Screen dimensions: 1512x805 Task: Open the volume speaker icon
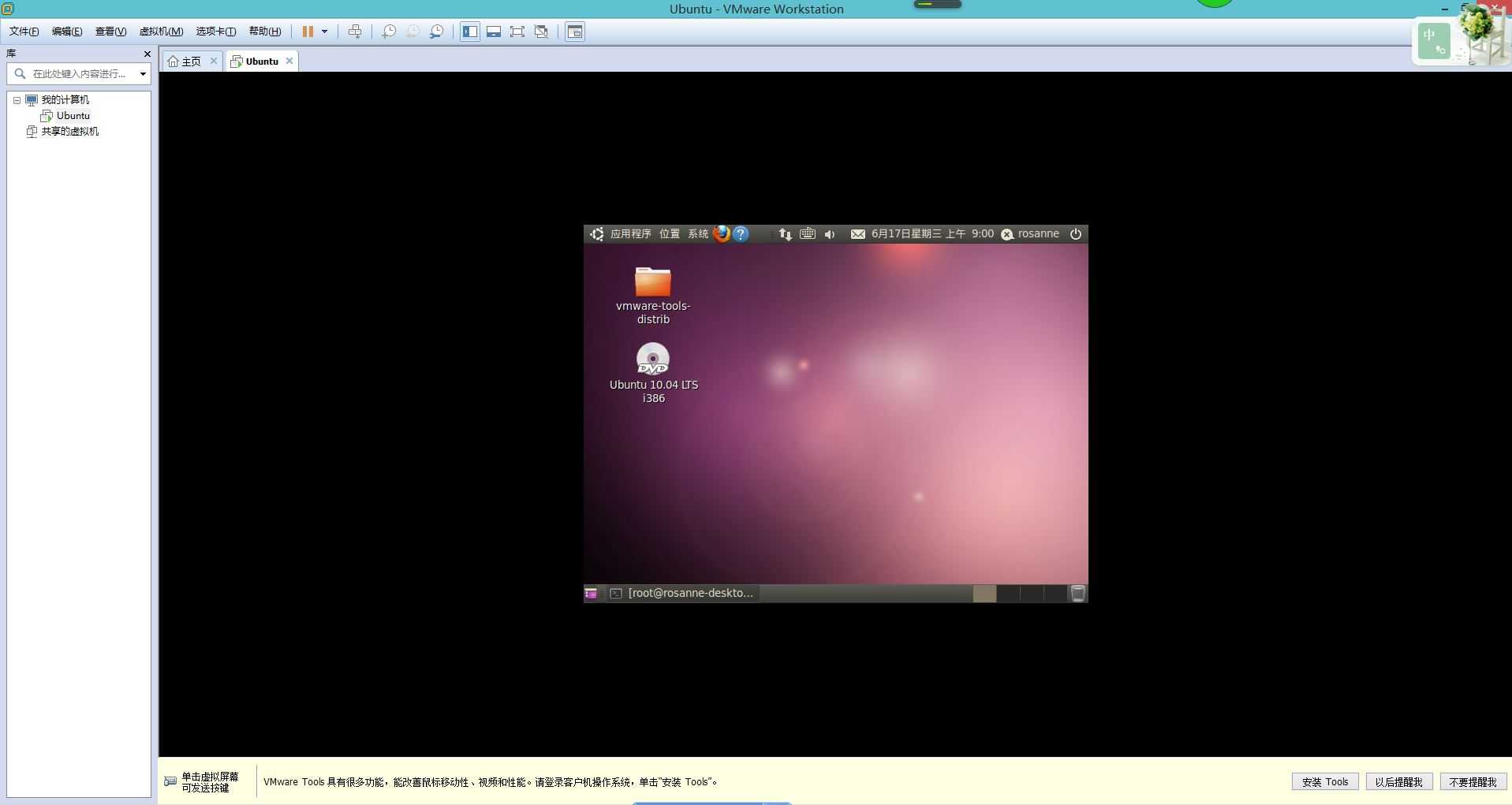(x=830, y=234)
